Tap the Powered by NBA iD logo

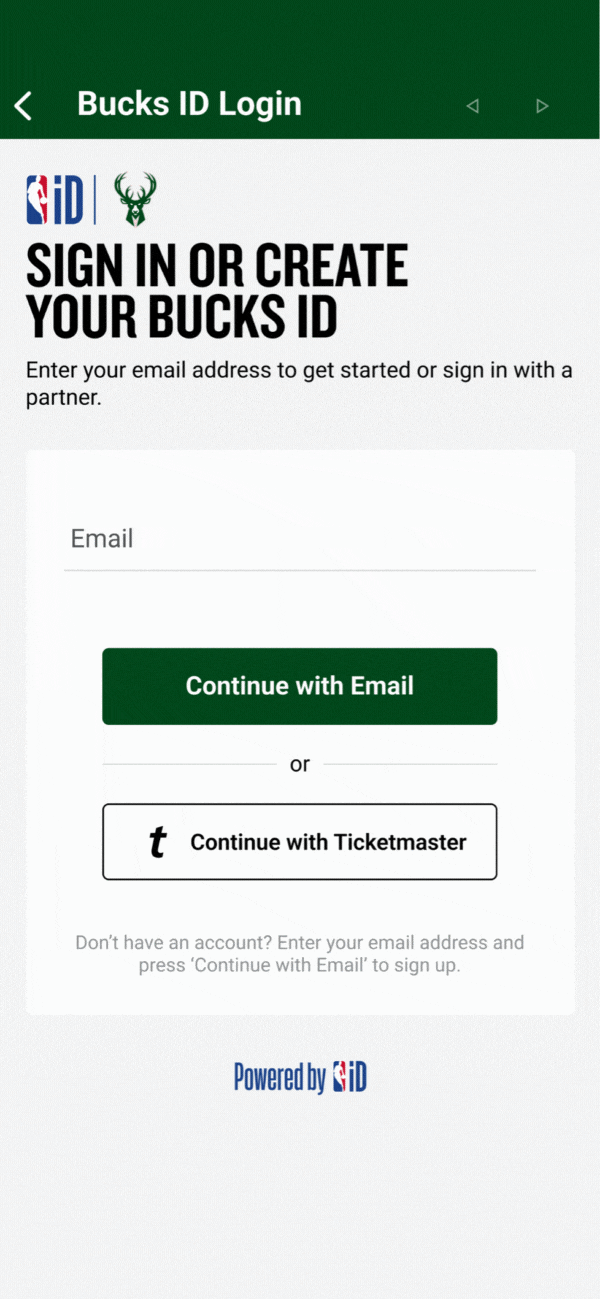click(299, 1077)
